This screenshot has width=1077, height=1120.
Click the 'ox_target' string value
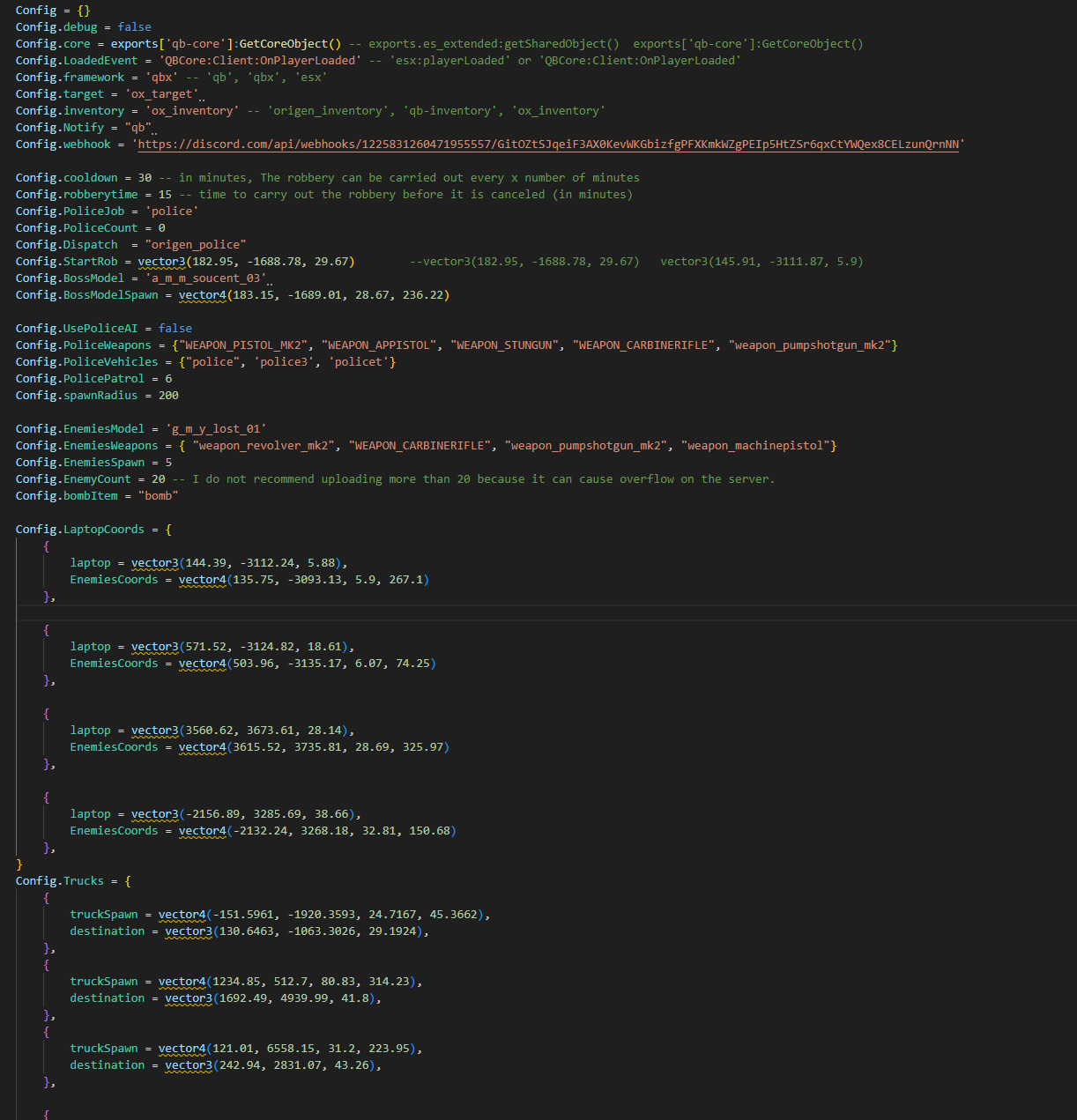click(x=161, y=94)
